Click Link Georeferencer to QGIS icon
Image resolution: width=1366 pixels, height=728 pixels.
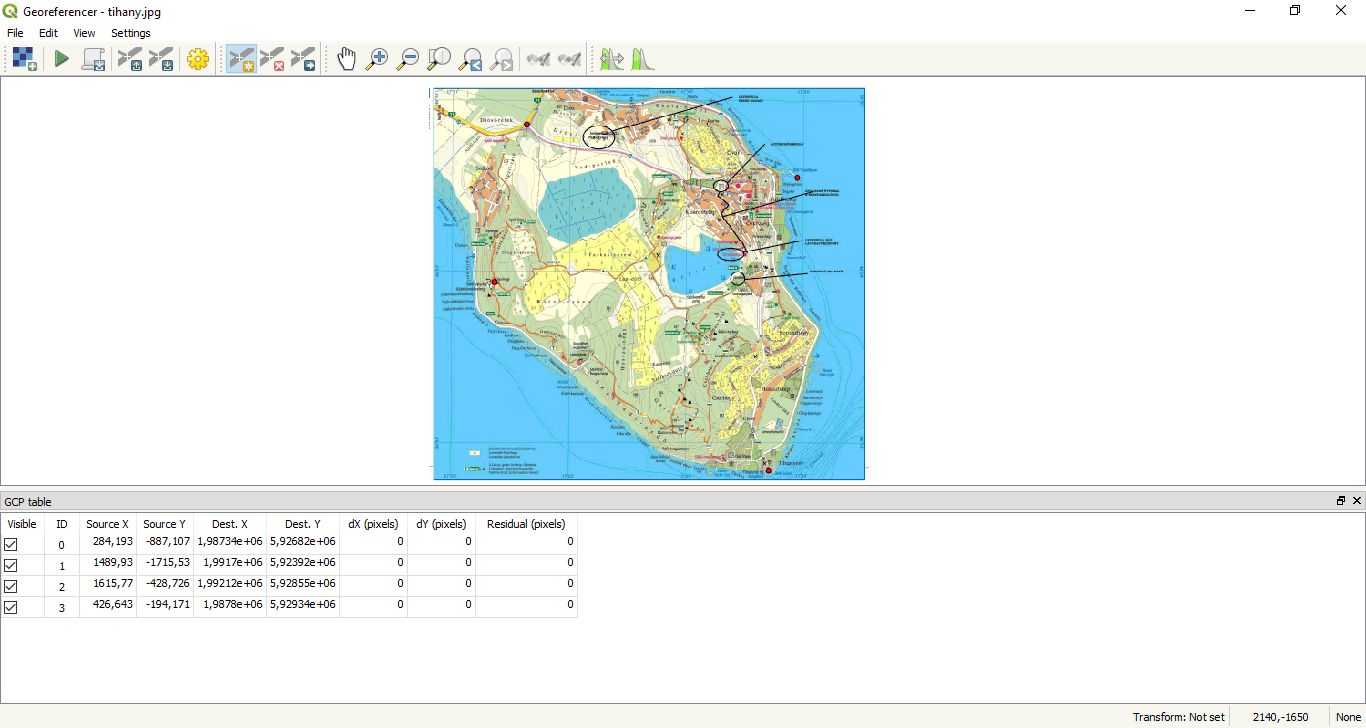tap(538, 59)
